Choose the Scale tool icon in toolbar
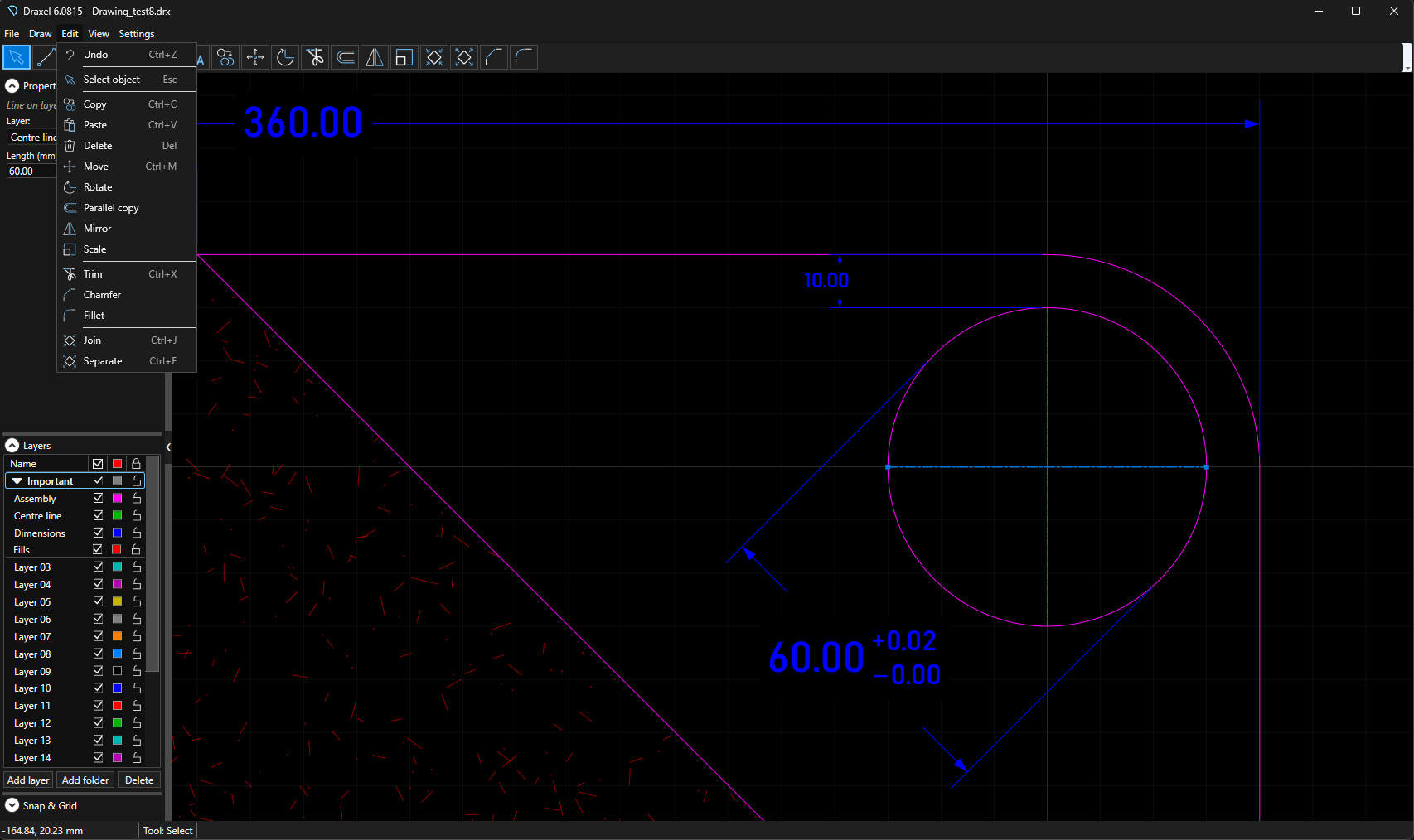Viewport: 1414px width, 840px height. coord(404,57)
